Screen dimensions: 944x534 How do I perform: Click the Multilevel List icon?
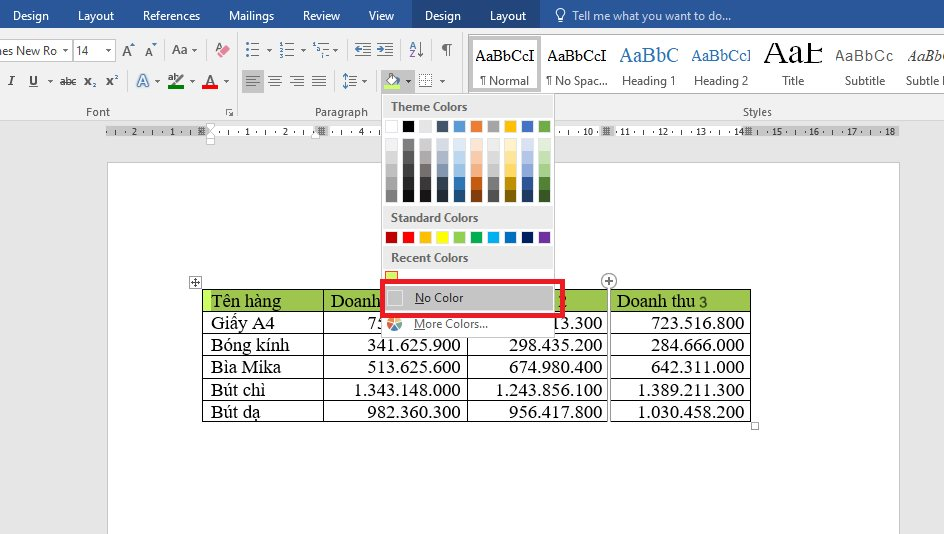pos(321,50)
